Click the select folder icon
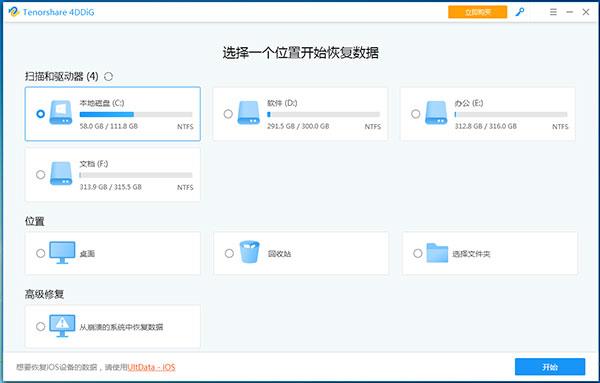This screenshot has width=600, height=383. (x=437, y=253)
